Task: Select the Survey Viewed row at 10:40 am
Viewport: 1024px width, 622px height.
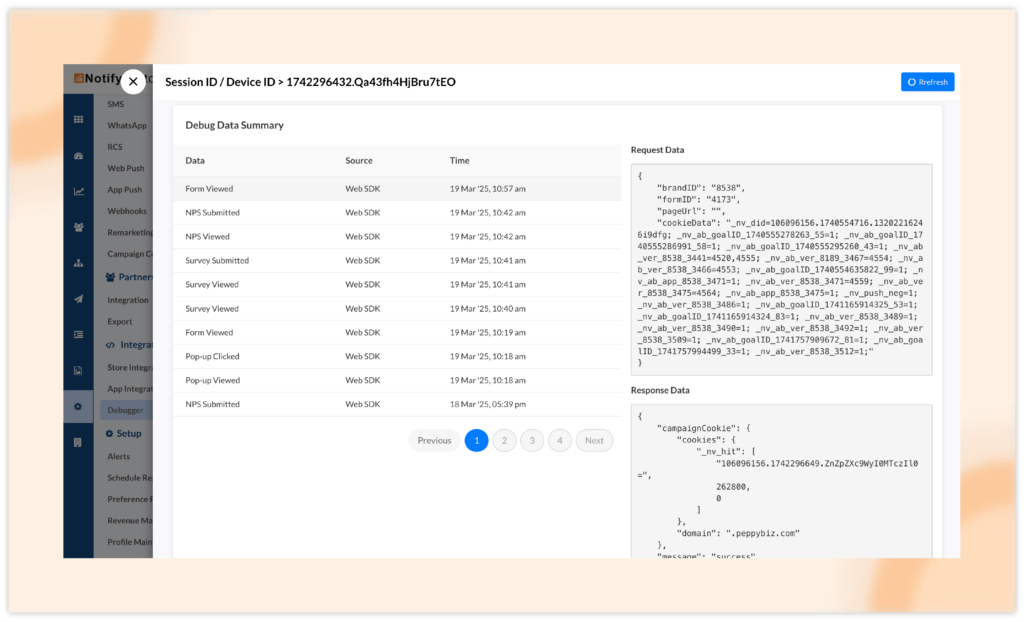Action: pyautogui.click(x=397, y=308)
